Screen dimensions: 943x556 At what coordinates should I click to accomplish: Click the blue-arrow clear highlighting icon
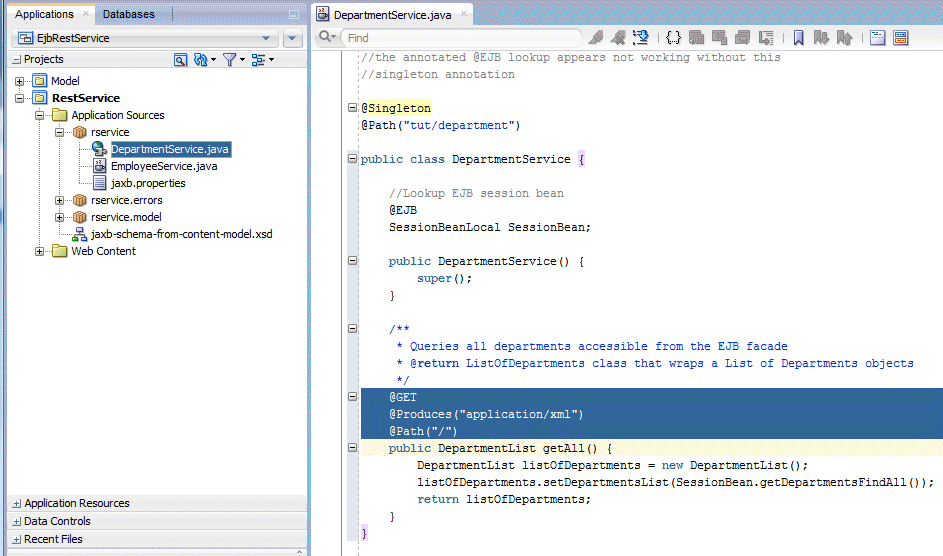(640, 38)
